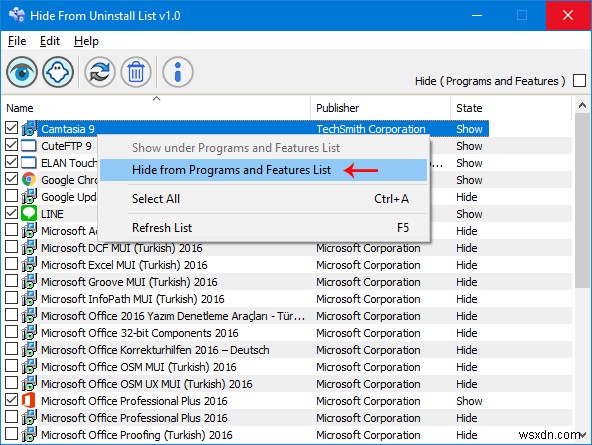Uncheck checked Office Professional Plus 2016 checkbox
The width and height of the screenshot is (592, 445).
click(11, 399)
